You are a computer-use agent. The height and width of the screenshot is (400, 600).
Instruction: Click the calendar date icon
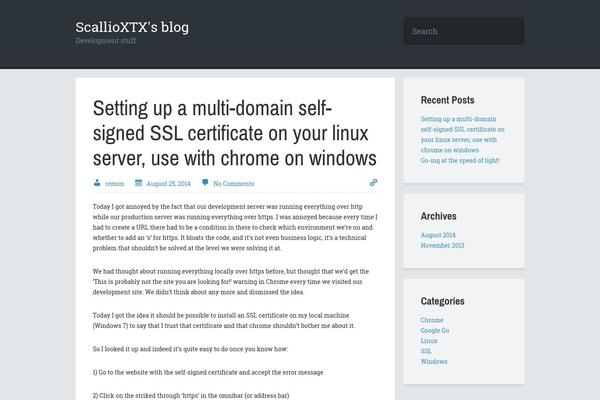point(138,183)
